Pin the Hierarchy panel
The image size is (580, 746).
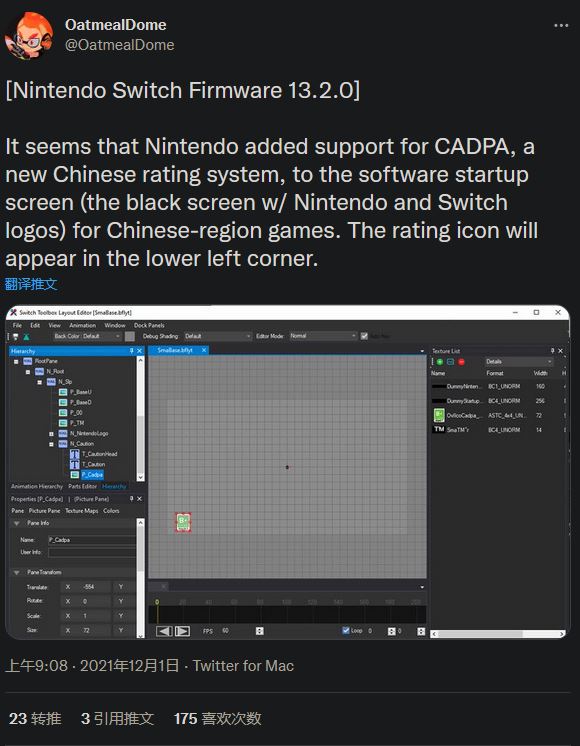[131, 351]
